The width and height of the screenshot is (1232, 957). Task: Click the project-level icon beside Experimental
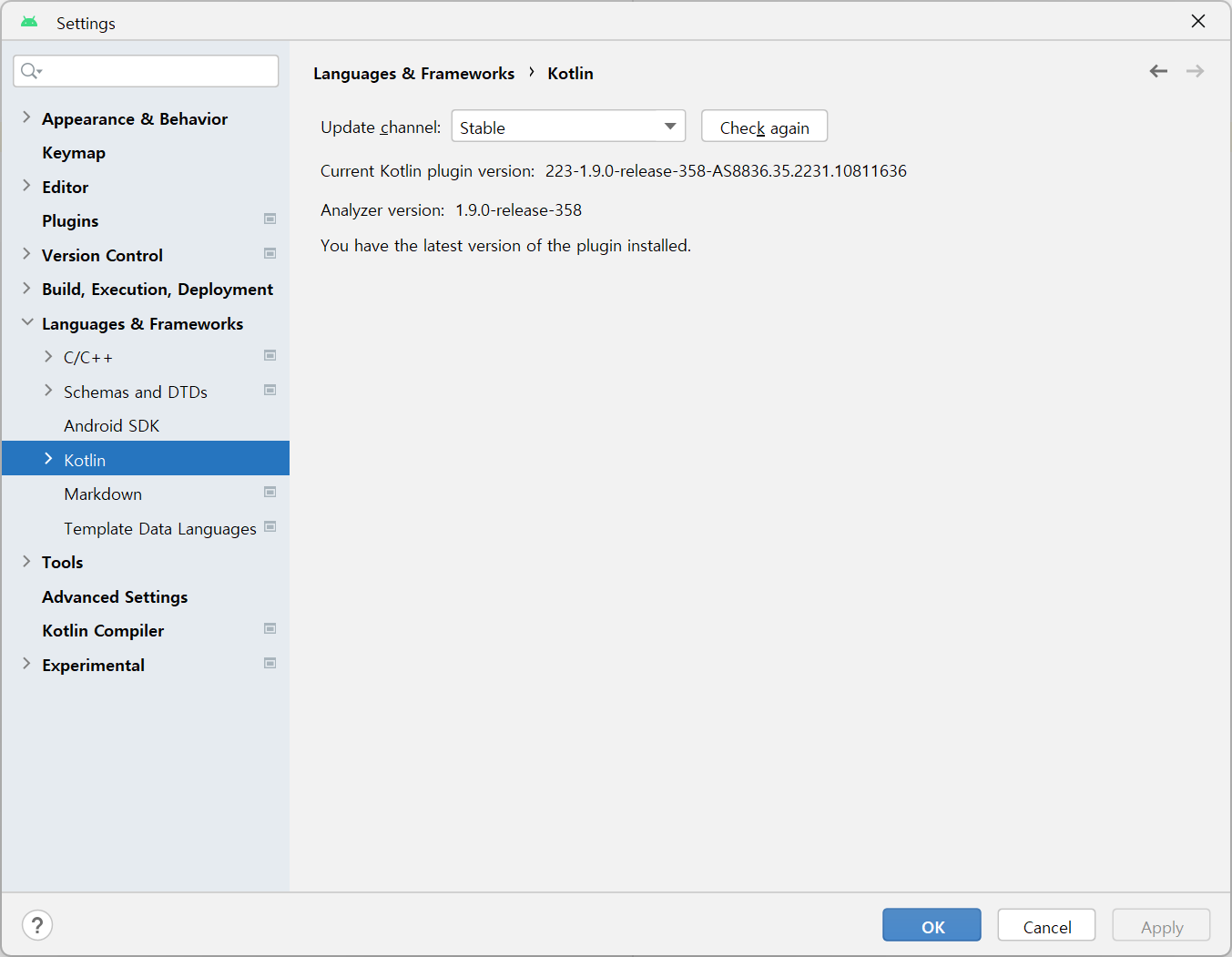270,663
